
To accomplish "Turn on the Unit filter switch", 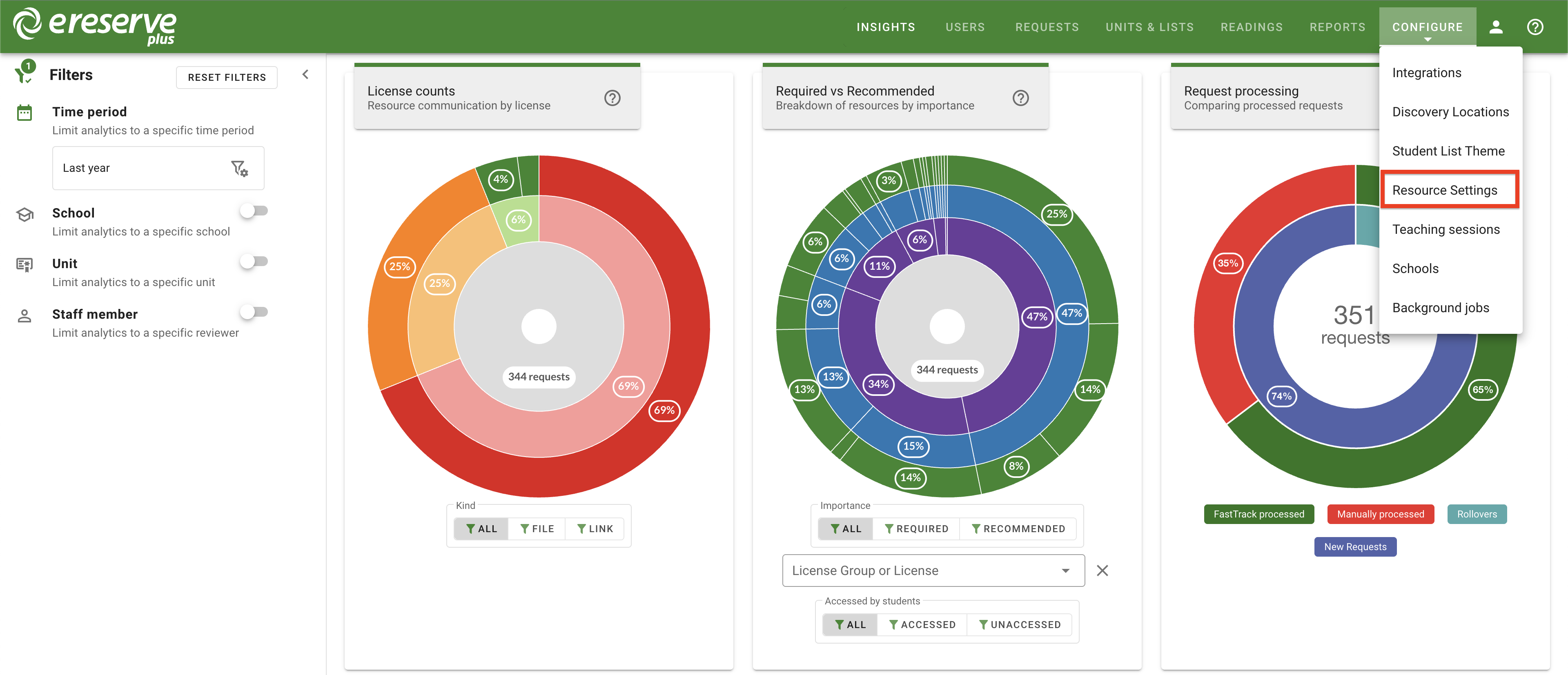I will pyautogui.click(x=254, y=262).
